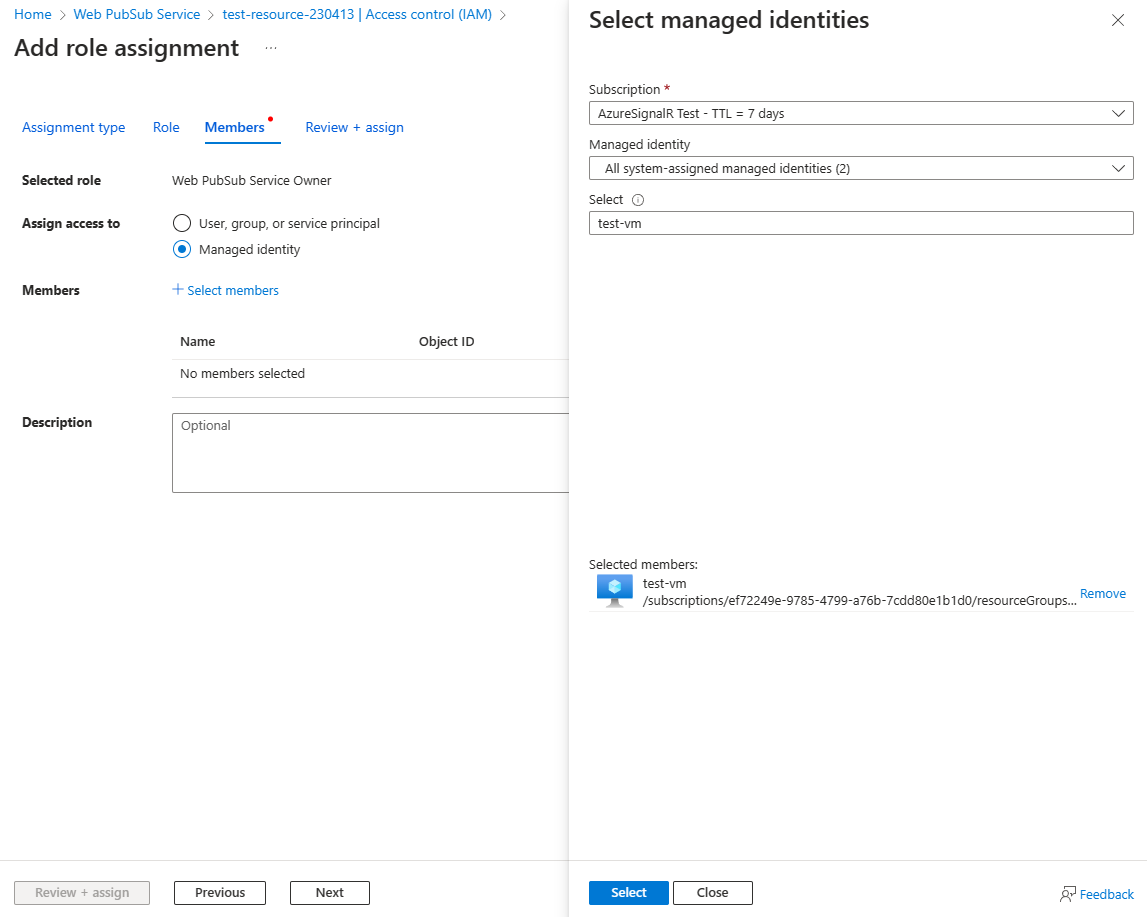The height and width of the screenshot is (917, 1147).
Task: Select the Managed identity radio button
Action: point(182,250)
